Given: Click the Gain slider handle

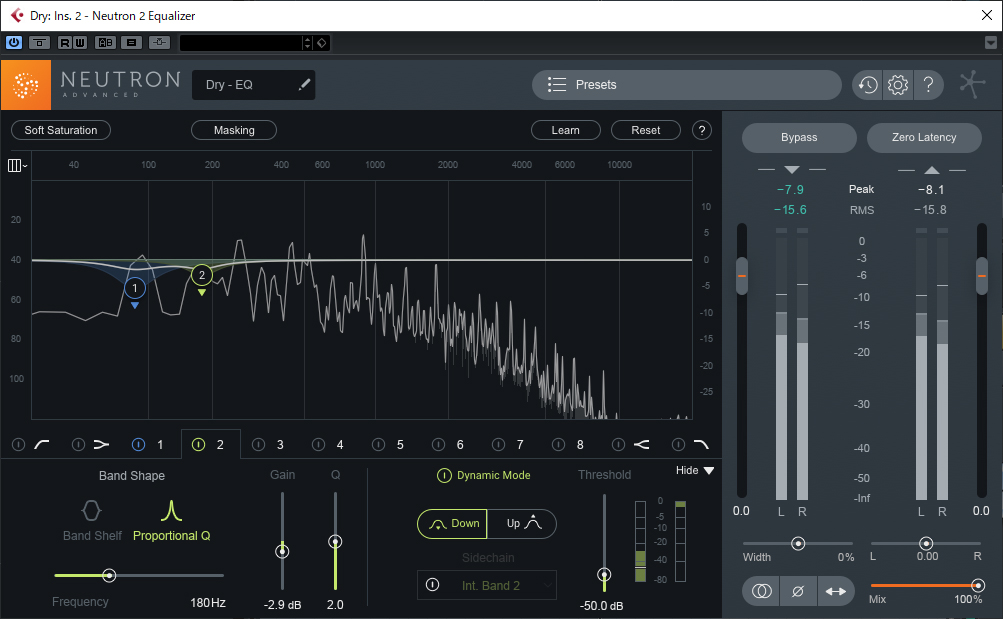Looking at the screenshot, I should click(x=282, y=551).
